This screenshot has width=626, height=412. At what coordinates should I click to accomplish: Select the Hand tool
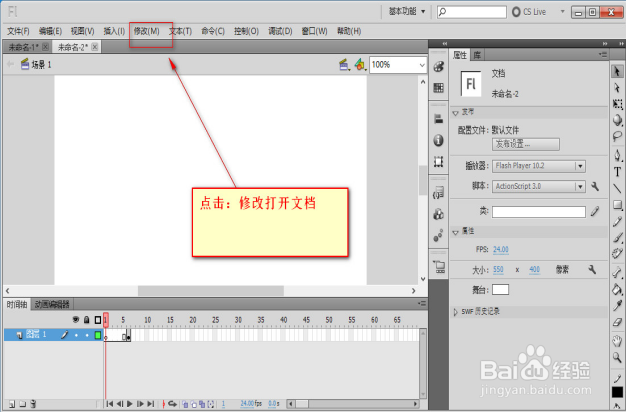[x=617, y=341]
